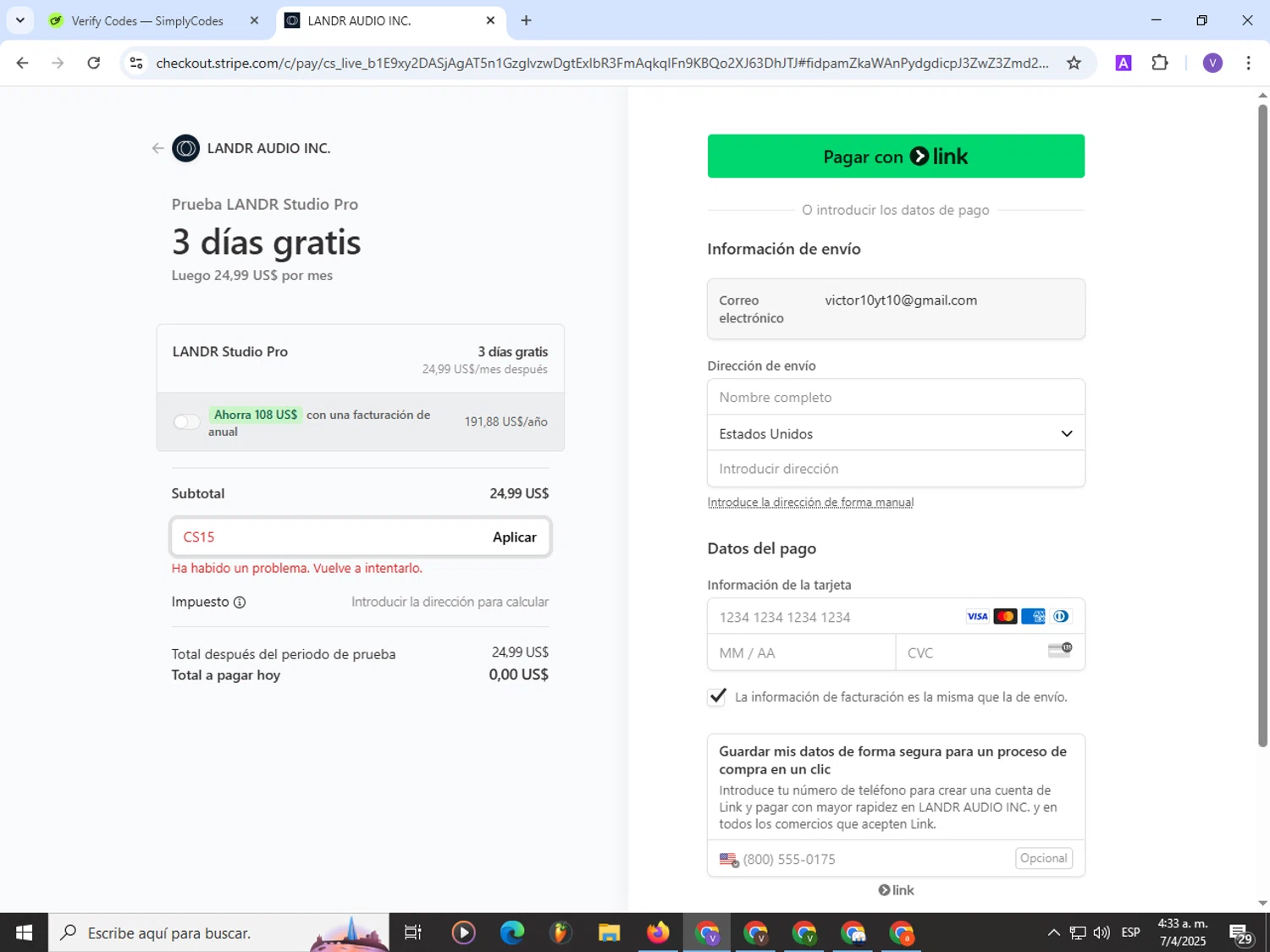Click the link logo below the phone field
This screenshot has width=1270, height=952.
[x=896, y=890]
